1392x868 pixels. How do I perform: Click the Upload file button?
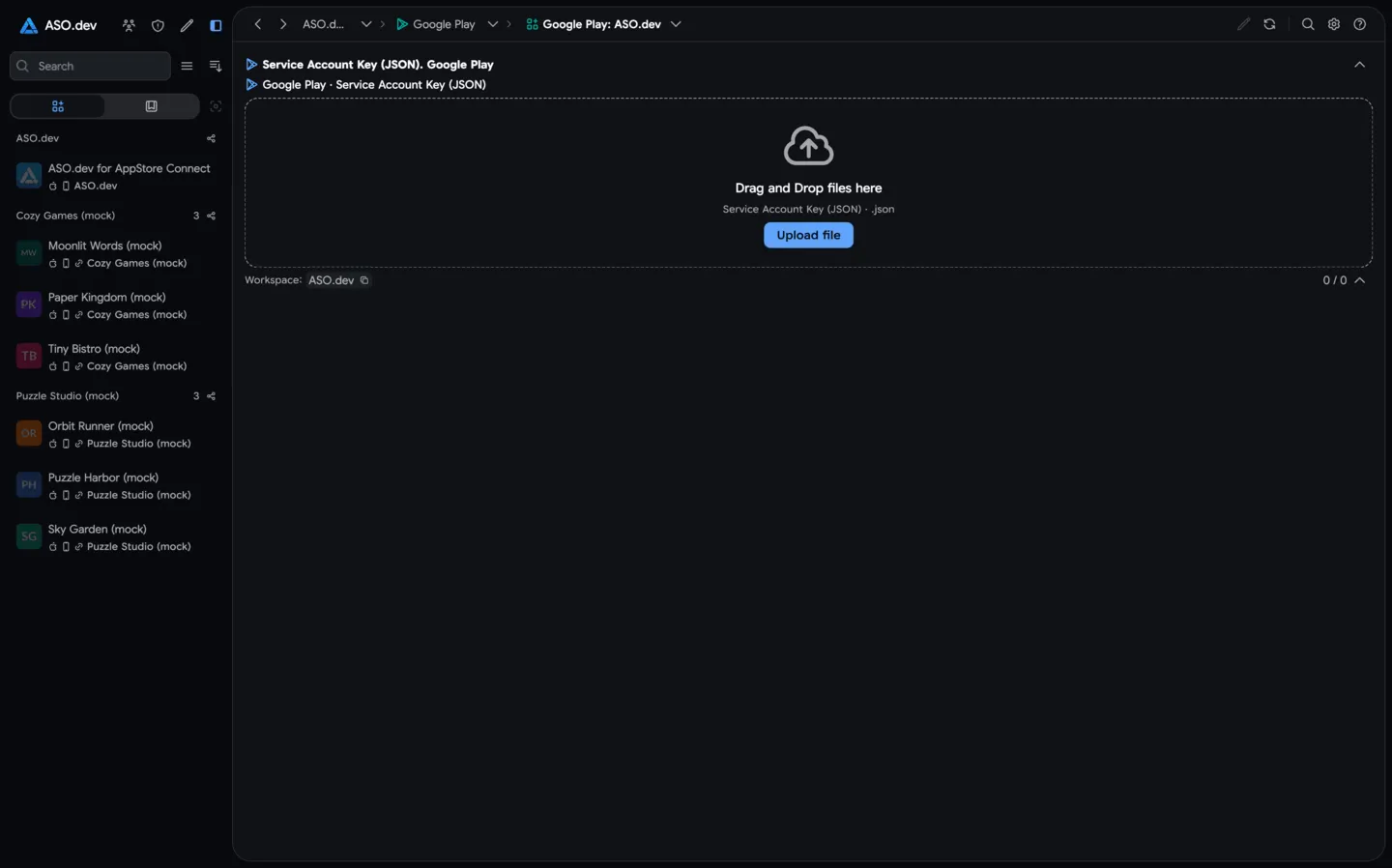[x=808, y=235]
